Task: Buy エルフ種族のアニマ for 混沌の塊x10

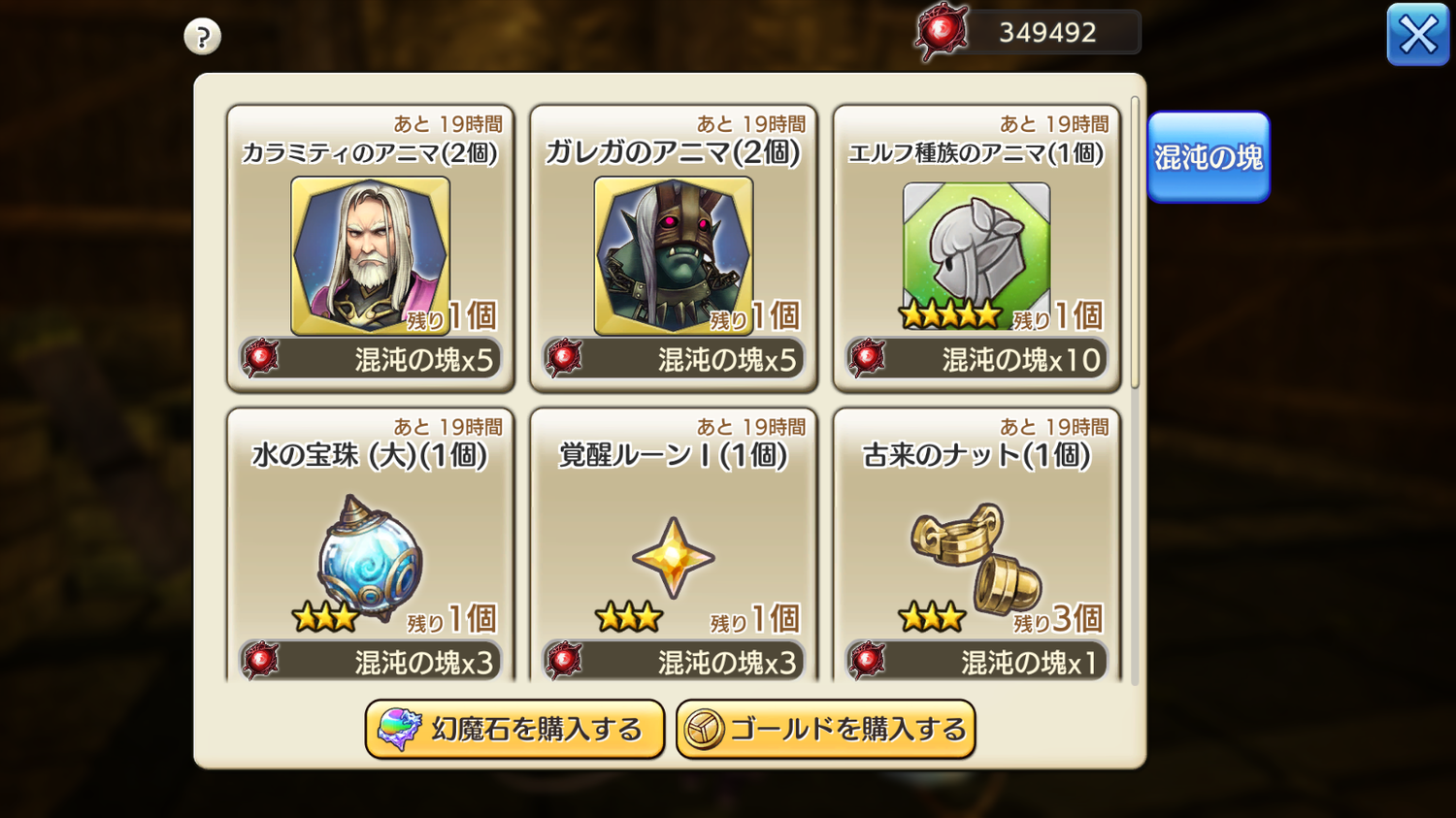Action: click(976, 359)
